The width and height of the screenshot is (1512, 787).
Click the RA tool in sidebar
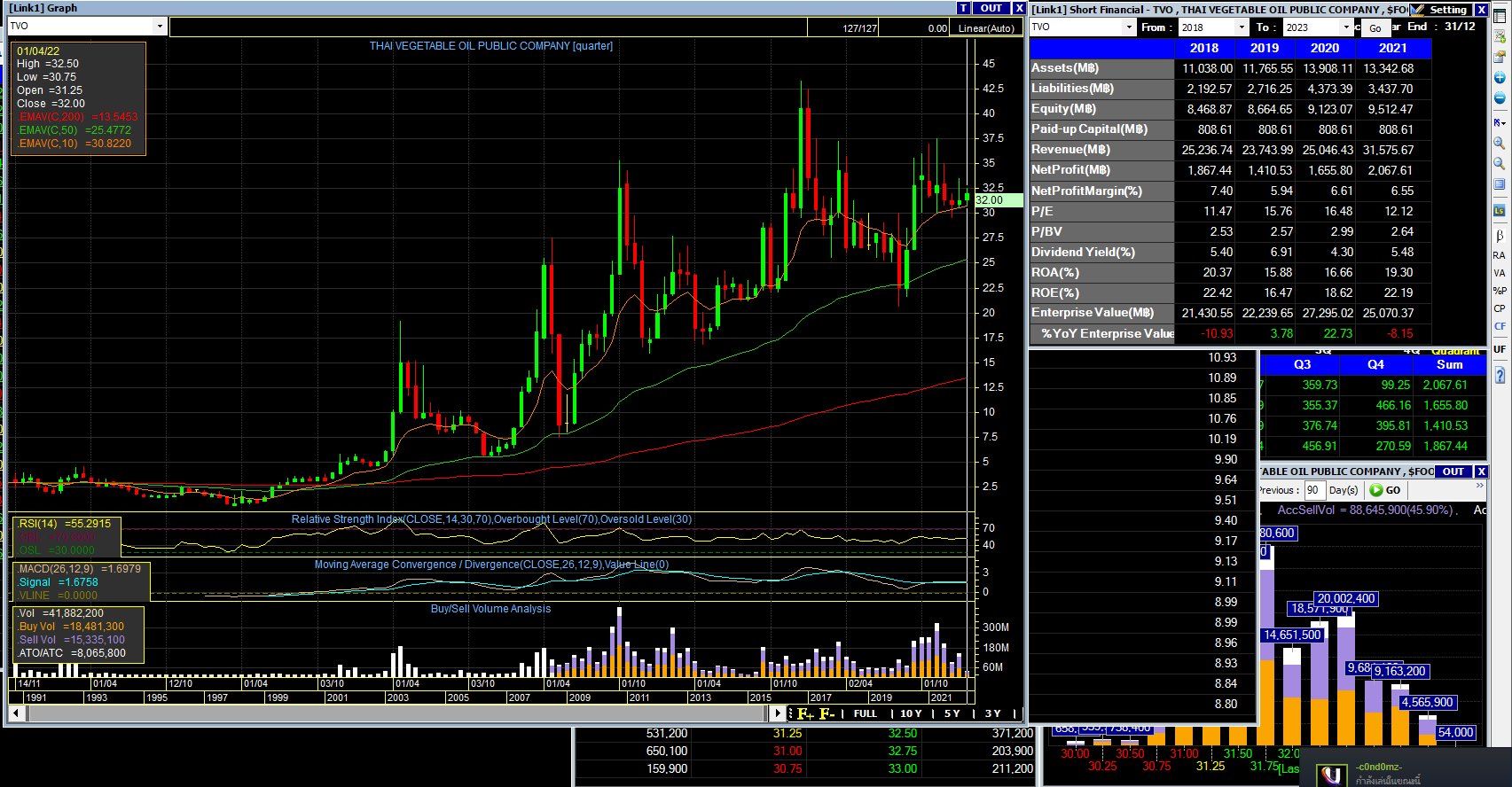coord(1500,255)
